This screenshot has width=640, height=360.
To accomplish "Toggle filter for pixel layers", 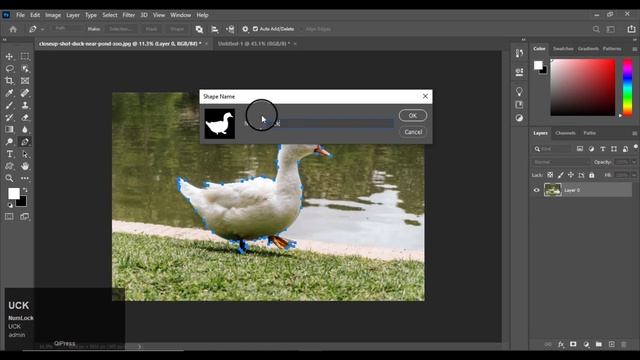I will [580, 149].
